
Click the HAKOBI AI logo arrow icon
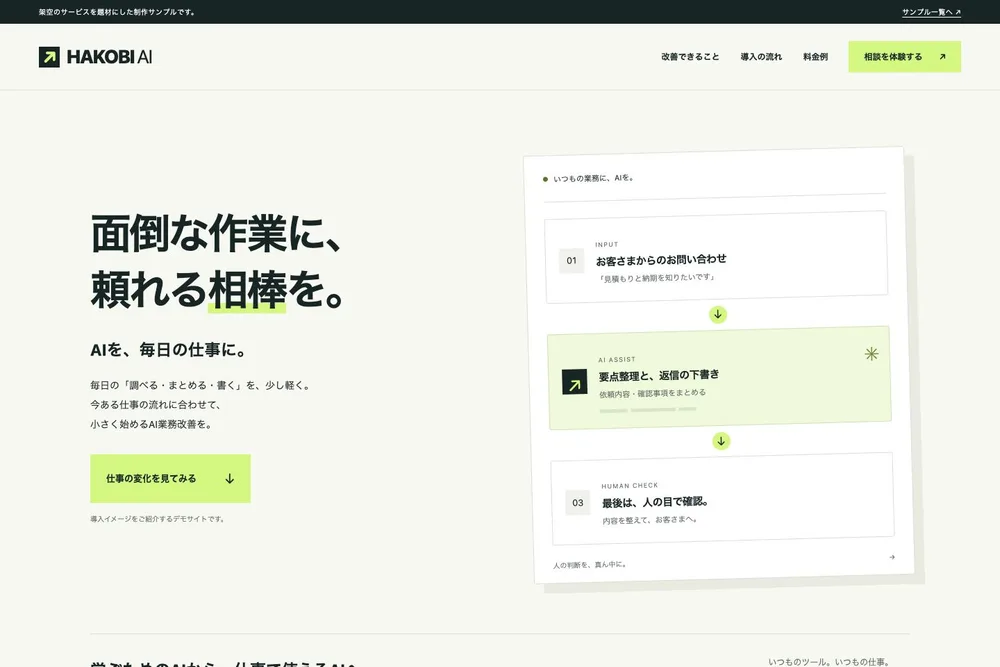click(49, 57)
